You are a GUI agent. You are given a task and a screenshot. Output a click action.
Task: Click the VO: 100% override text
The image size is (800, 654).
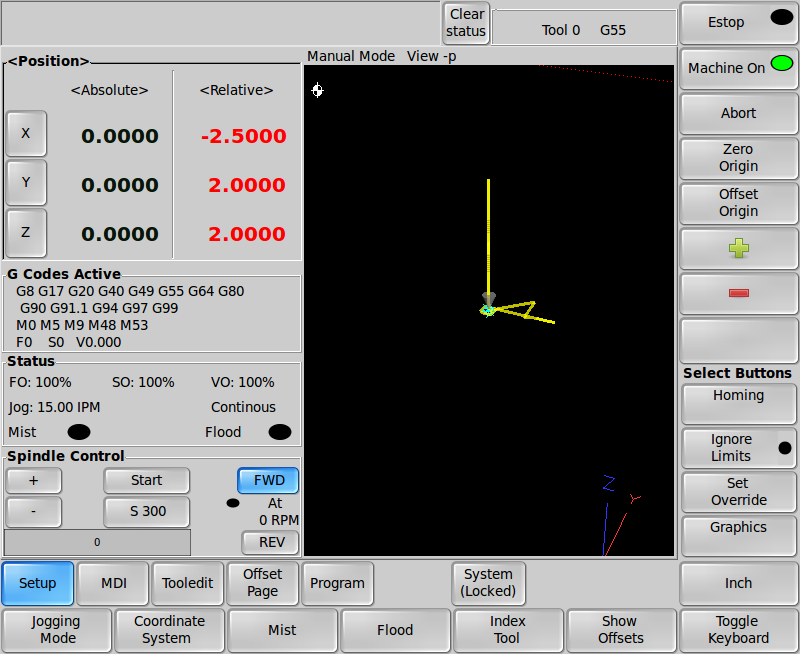[243, 383]
